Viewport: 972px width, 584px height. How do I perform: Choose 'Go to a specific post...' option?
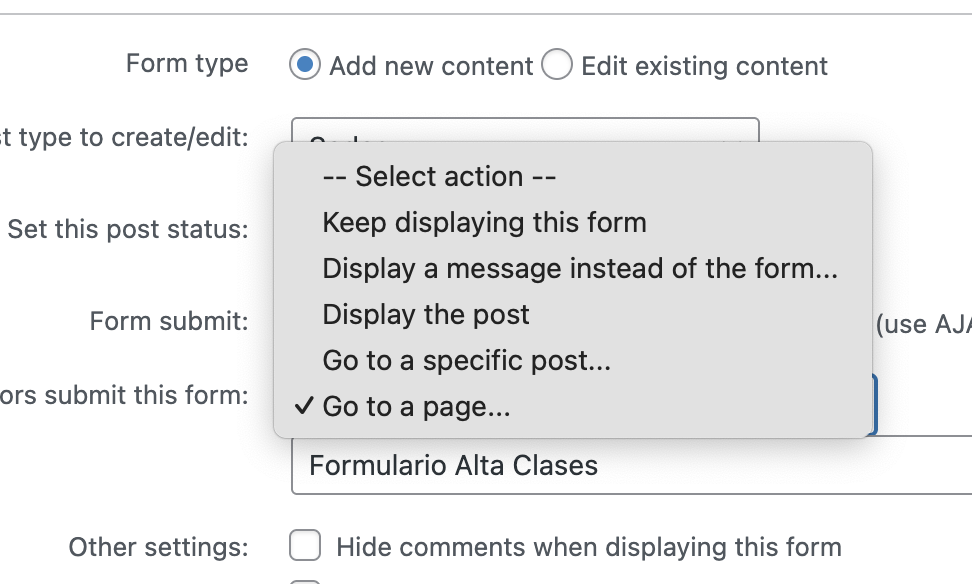[x=466, y=360]
